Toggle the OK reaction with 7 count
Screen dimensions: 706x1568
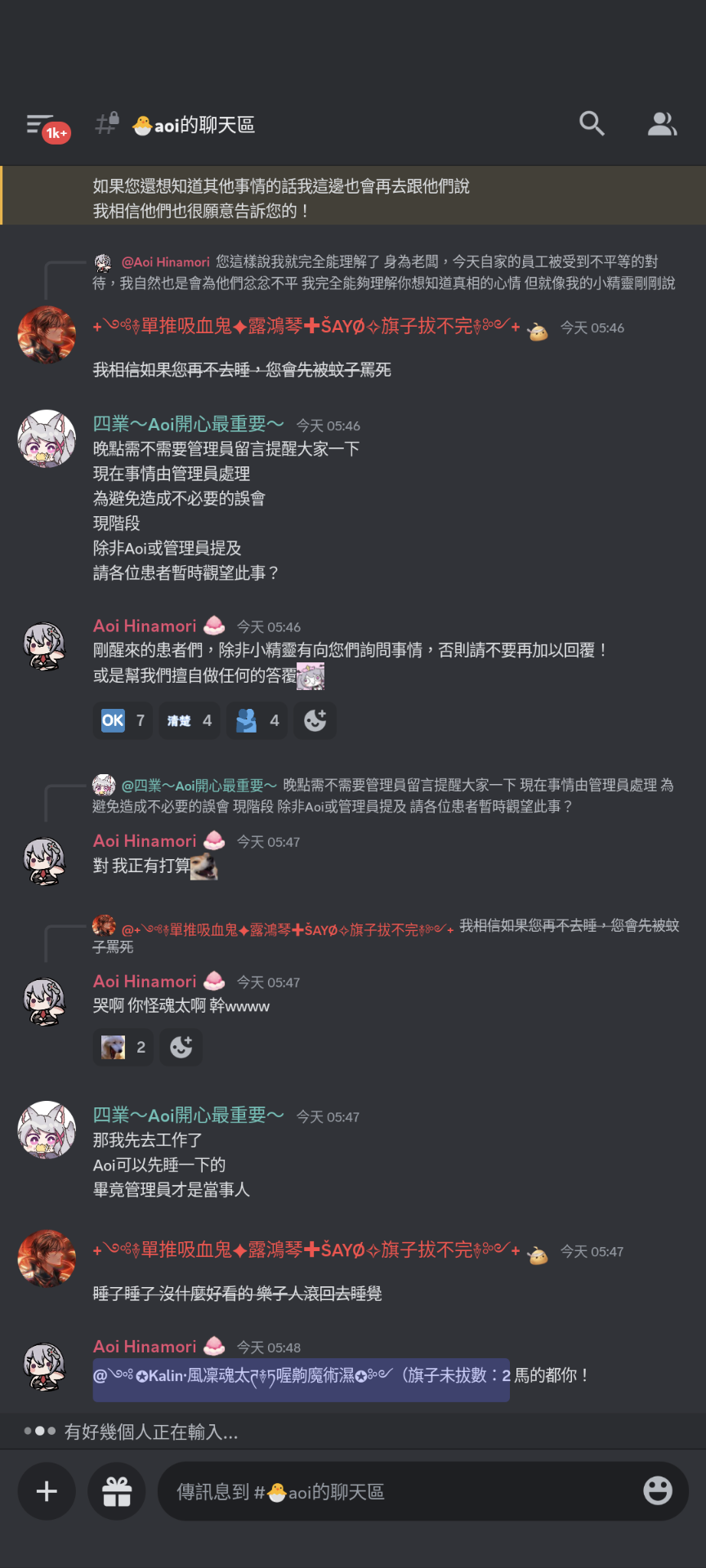tap(123, 720)
